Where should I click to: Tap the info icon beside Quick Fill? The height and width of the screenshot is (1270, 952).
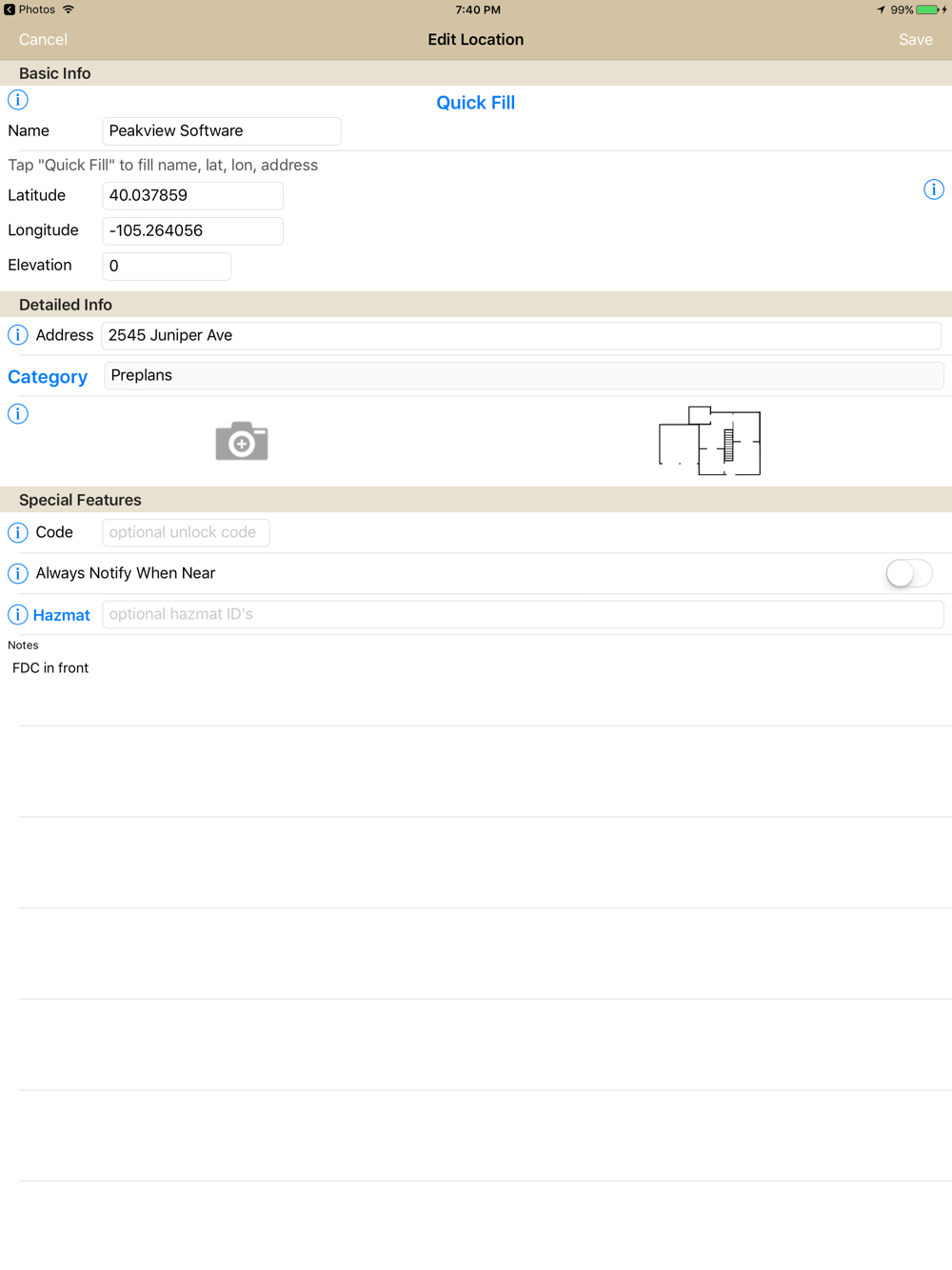[18, 100]
